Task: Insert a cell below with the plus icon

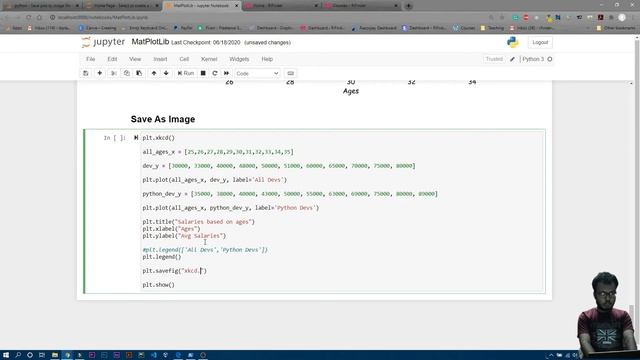Action: click(99, 73)
